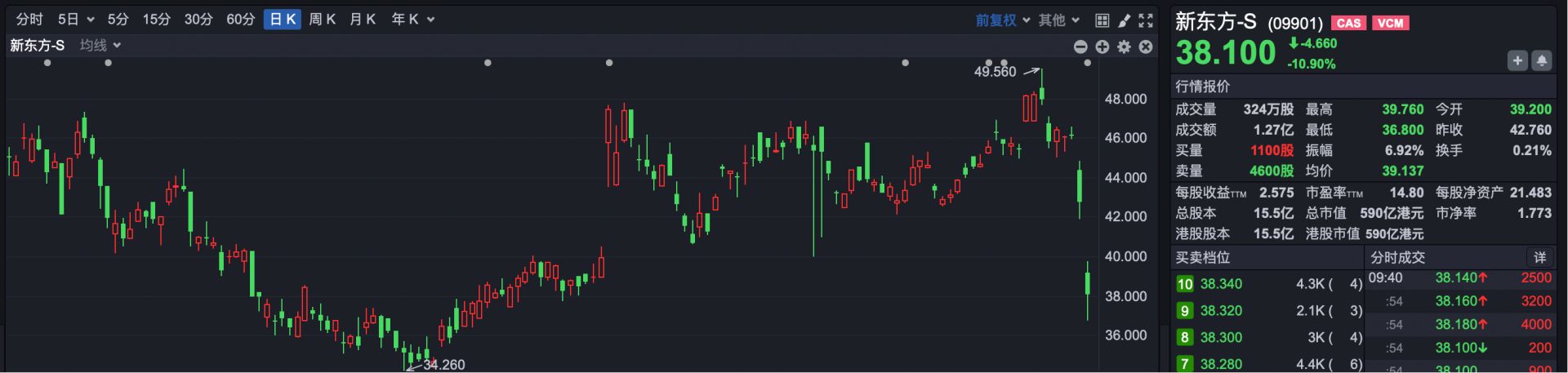Image resolution: width=1568 pixels, height=373 pixels.
Task: Open the 年K period dropdown arrow
Action: point(430,20)
